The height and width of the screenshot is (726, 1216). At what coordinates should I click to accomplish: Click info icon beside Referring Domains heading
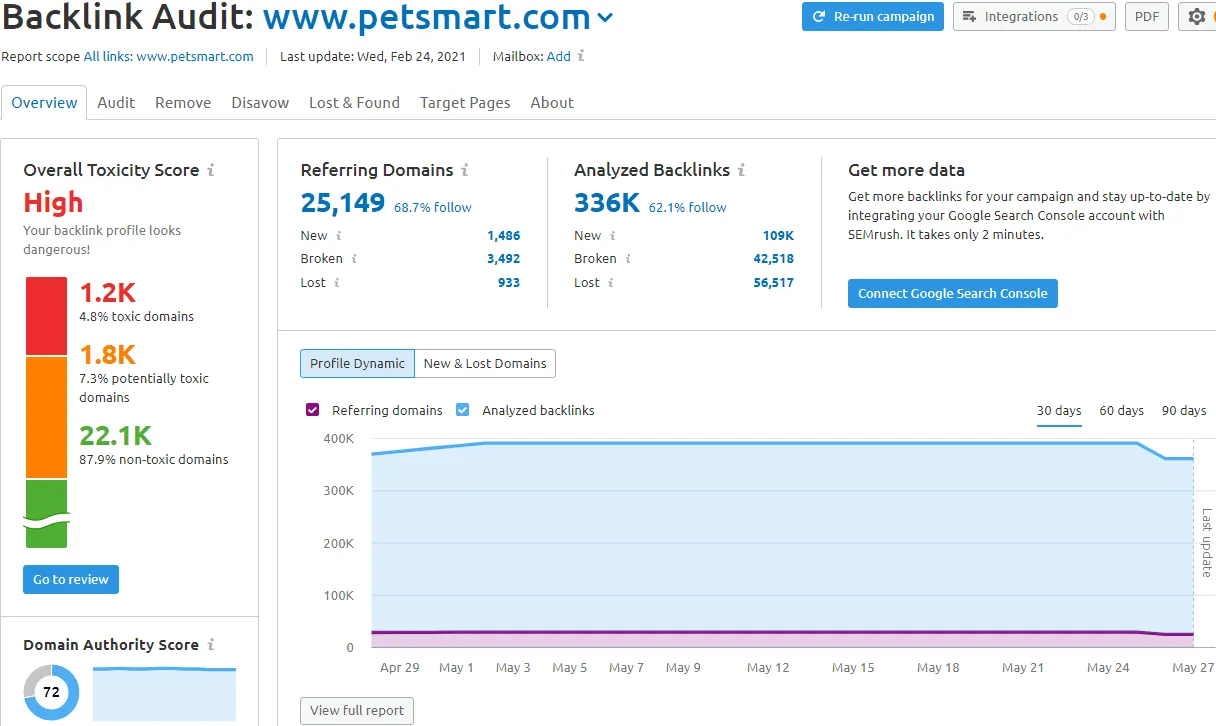point(465,170)
